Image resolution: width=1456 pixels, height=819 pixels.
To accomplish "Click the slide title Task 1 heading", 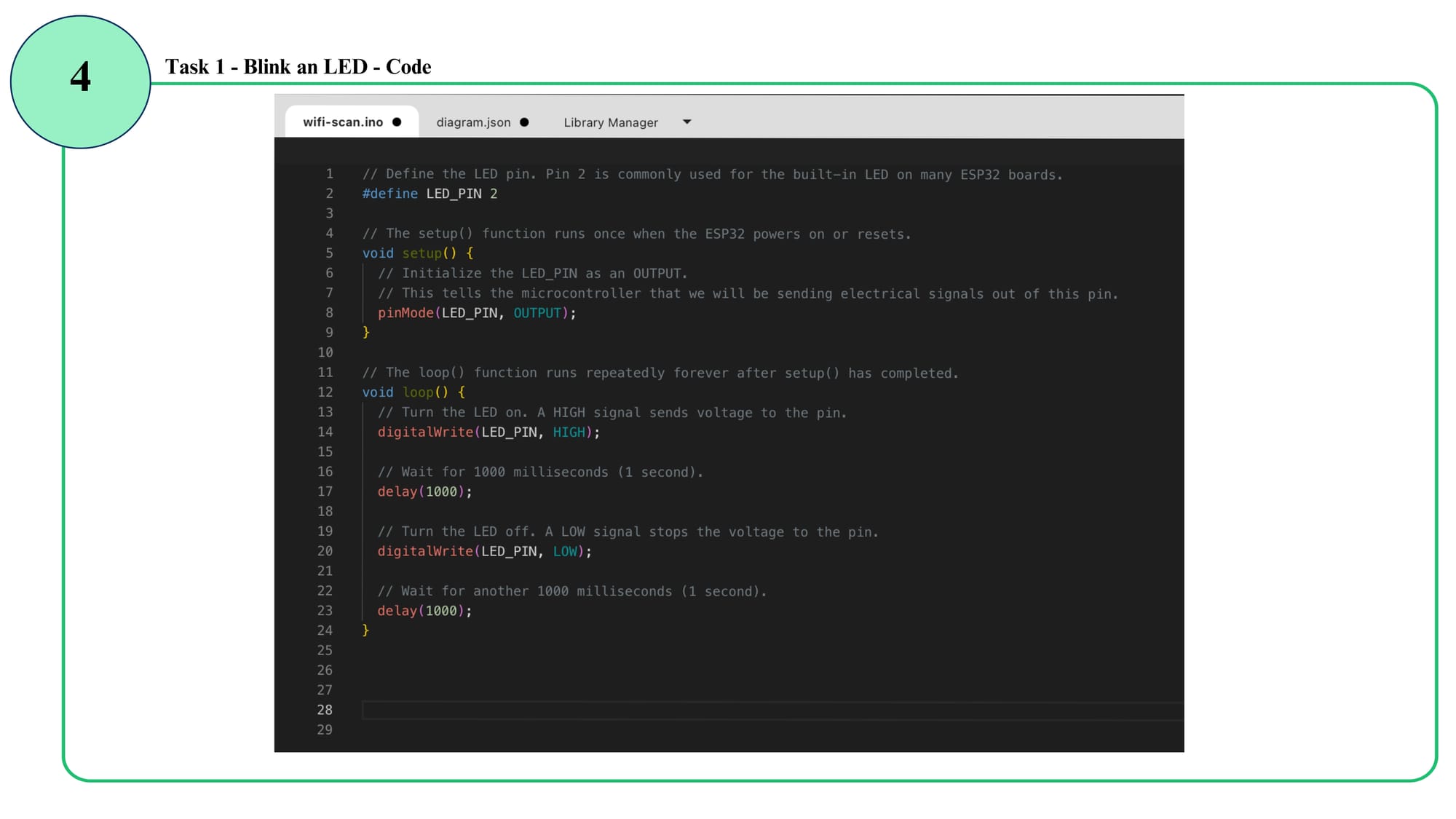I will pyautogui.click(x=298, y=67).
